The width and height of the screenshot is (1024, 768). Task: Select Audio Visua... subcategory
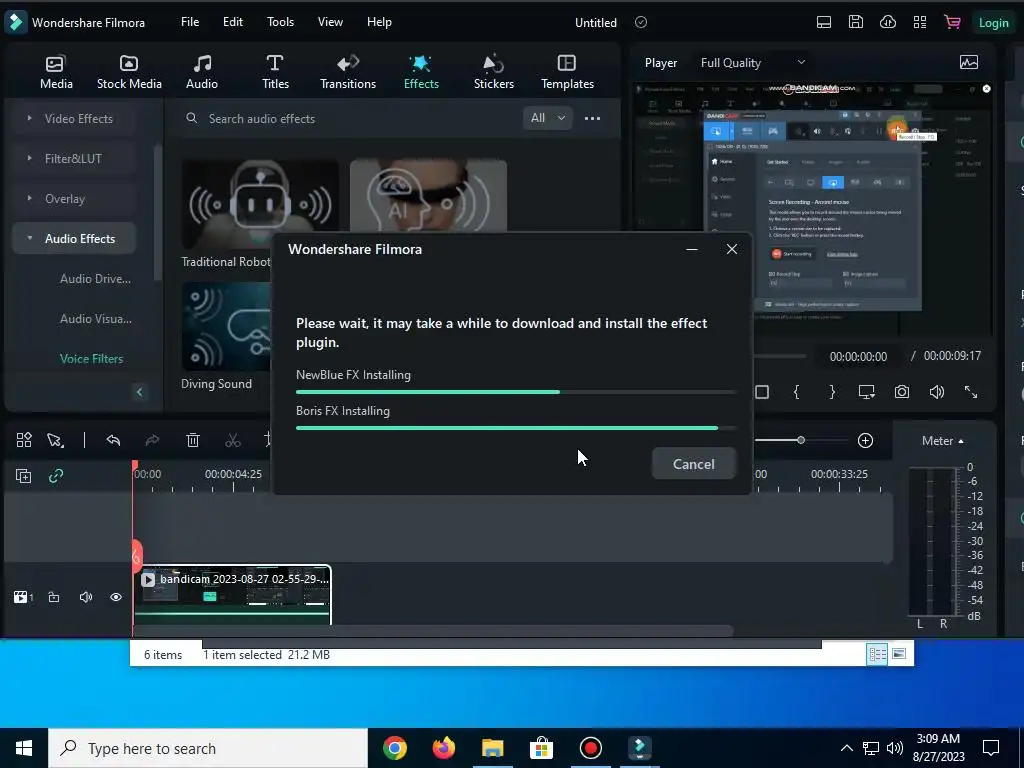[x=96, y=319]
